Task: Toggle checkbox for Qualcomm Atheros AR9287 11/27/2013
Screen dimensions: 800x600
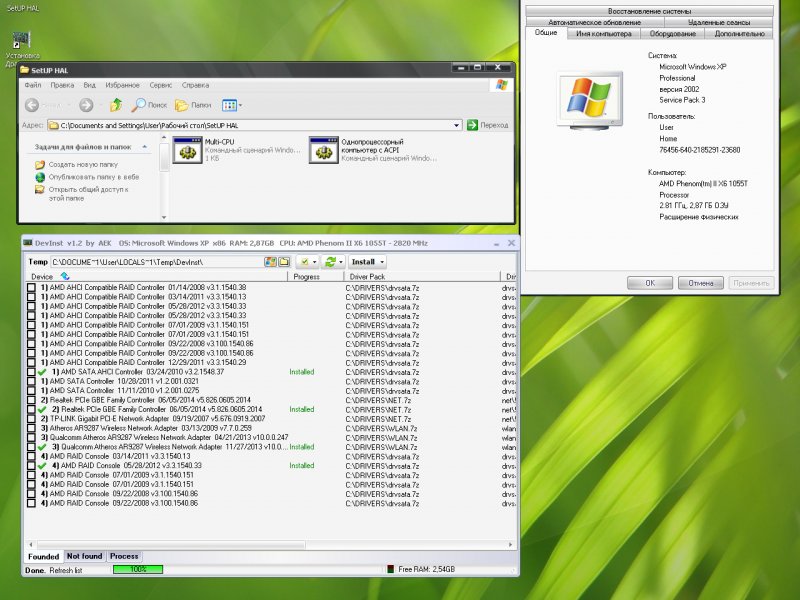Action: pyautogui.click(x=31, y=447)
